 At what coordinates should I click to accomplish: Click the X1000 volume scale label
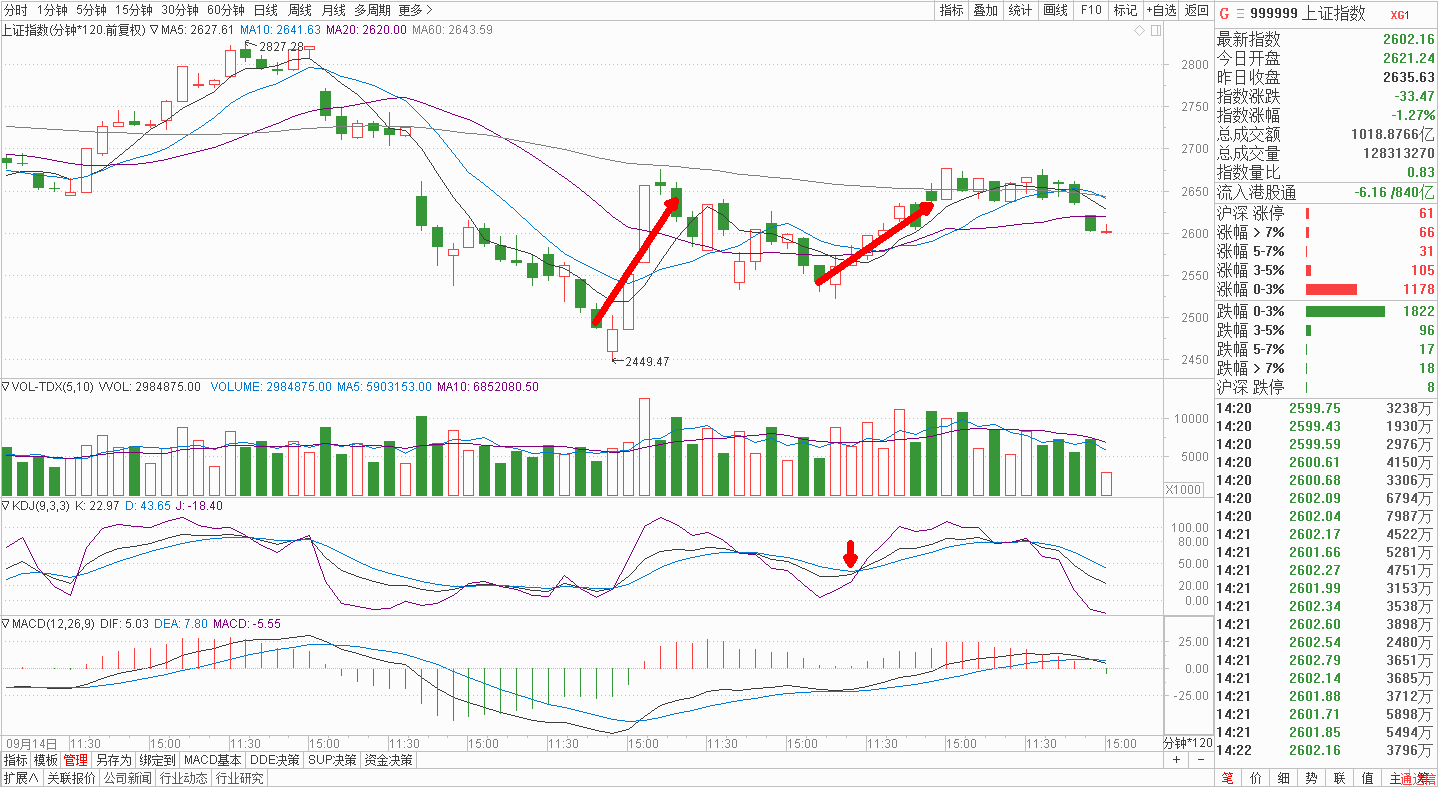[1185, 489]
